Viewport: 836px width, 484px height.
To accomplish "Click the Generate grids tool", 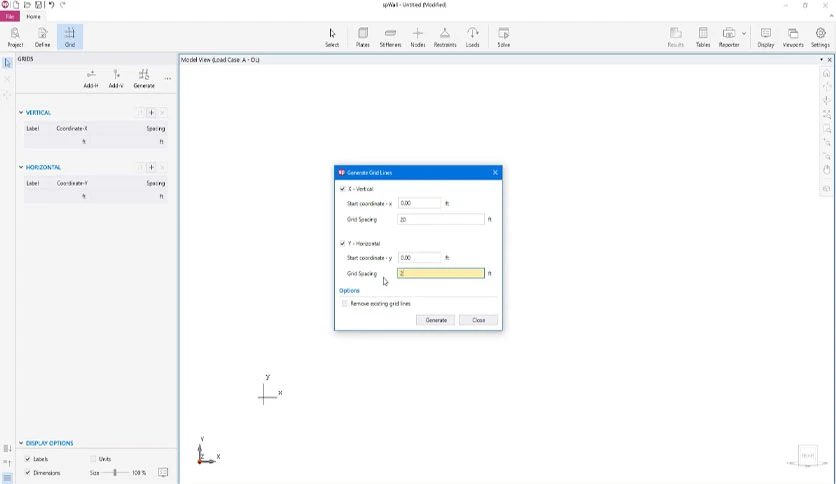I will (x=144, y=78).
